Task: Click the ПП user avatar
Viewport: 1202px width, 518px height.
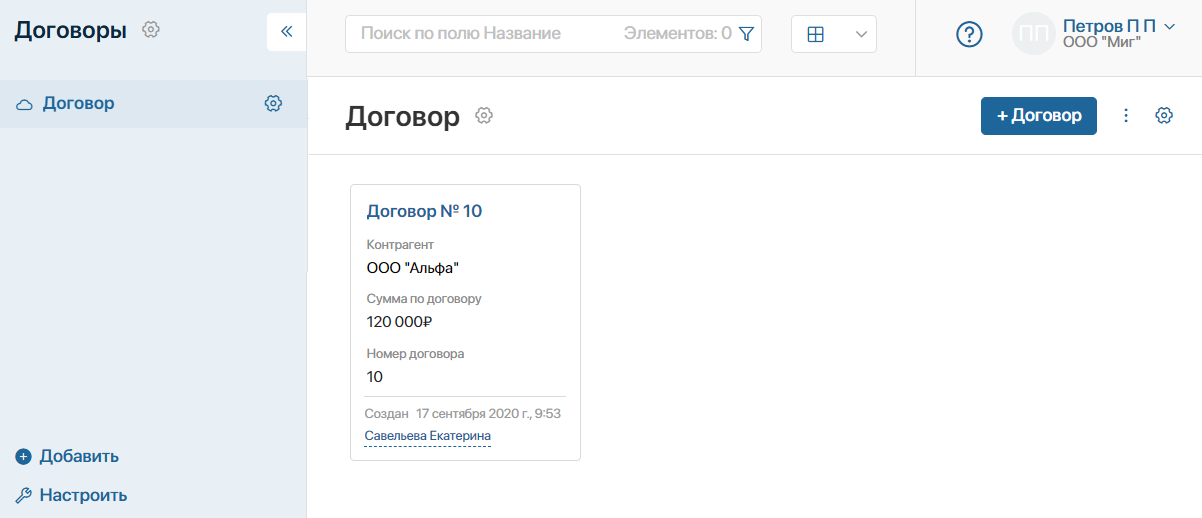Action: [1033, 34]
